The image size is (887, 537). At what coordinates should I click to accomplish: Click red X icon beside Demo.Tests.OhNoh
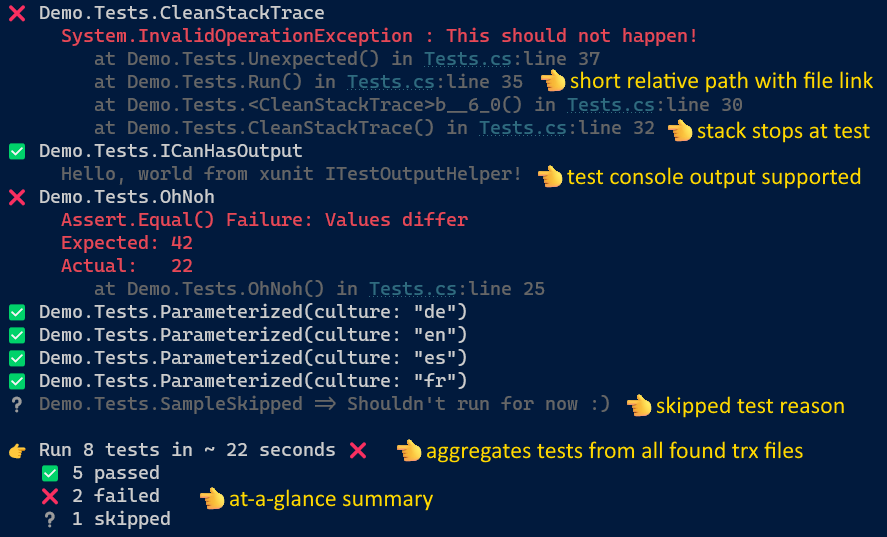pos(16,197)
